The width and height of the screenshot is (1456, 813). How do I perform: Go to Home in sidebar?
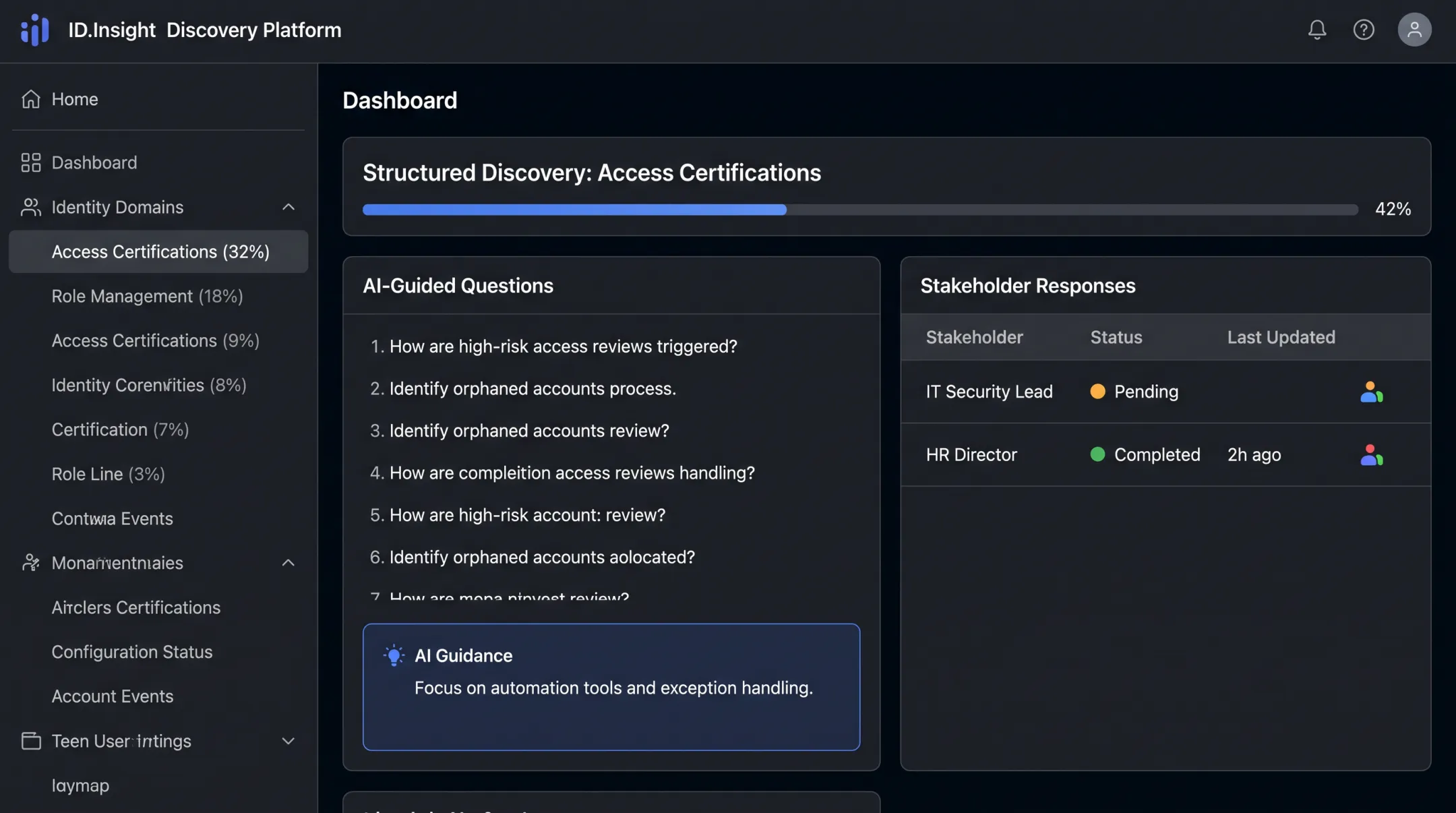click(157, 99)
